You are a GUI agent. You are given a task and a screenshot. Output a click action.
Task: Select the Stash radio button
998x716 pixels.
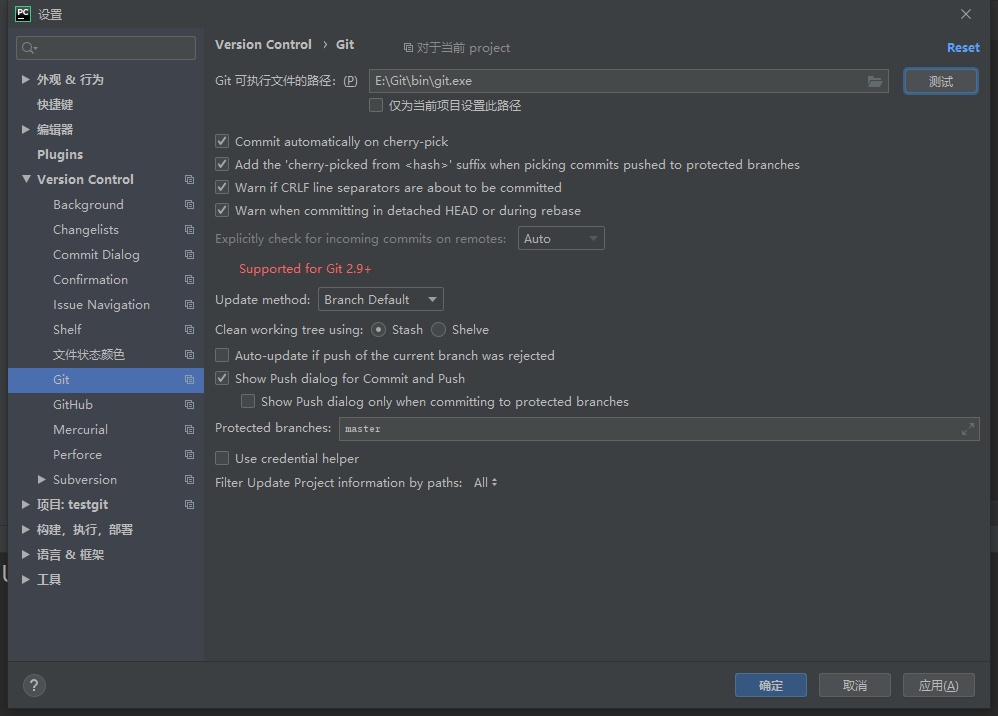(x=378, y=330)
